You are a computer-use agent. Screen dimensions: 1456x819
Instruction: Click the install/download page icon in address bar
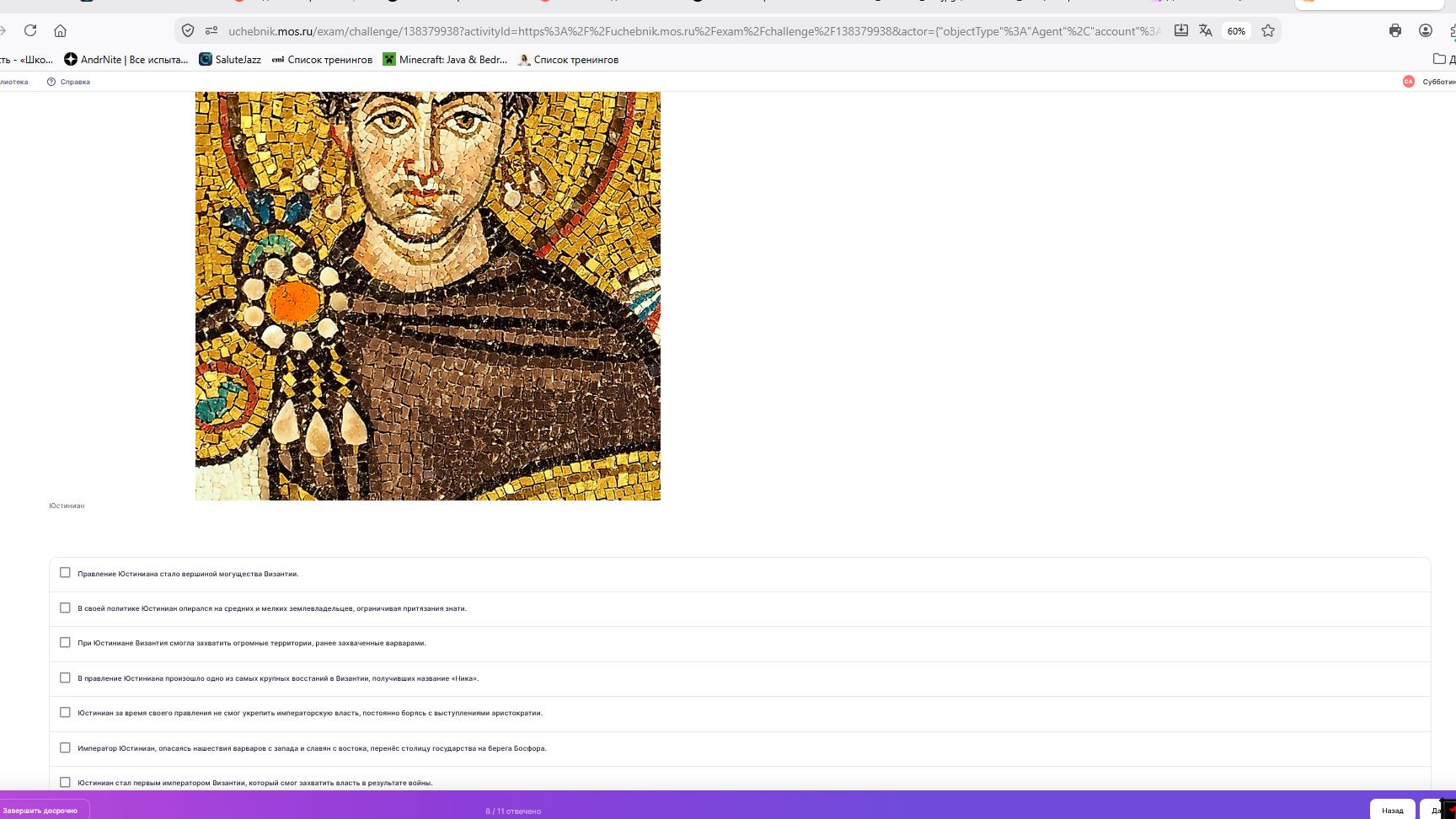point(1181,30)
